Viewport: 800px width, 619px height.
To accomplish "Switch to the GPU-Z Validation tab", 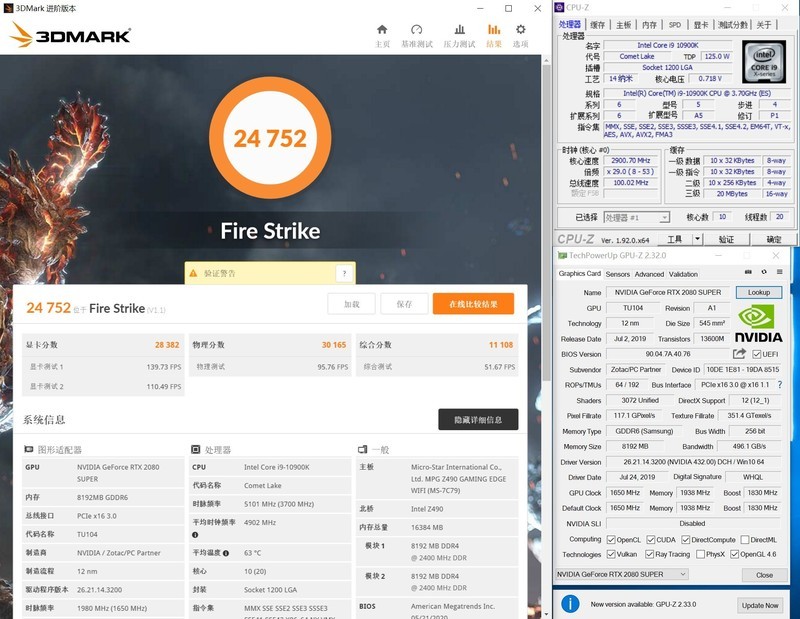I will click(x=683, y=274).
